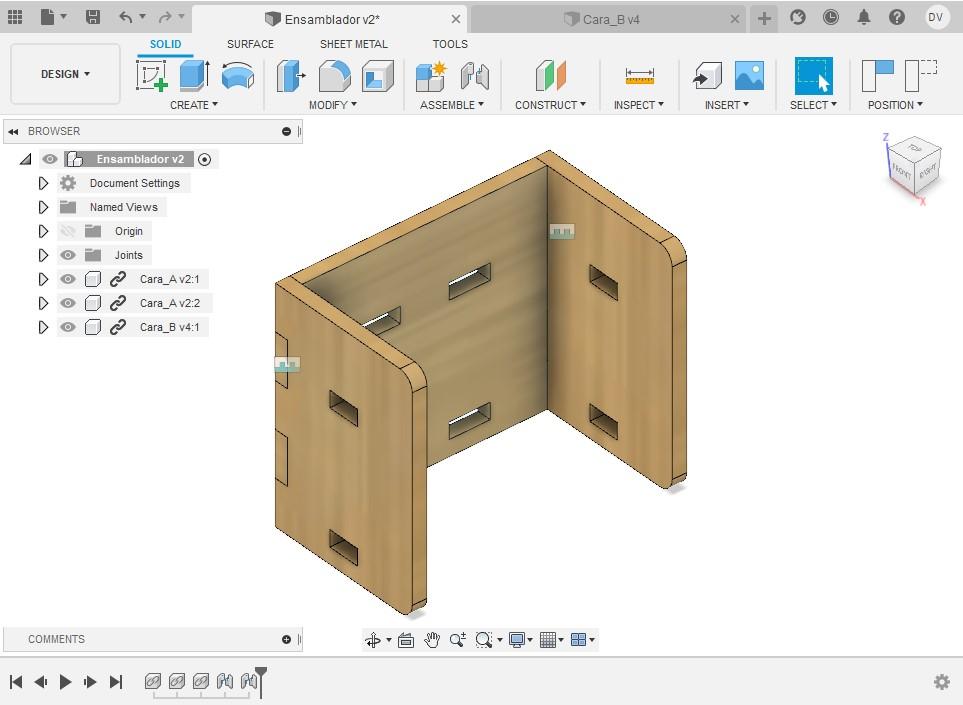Expand the Origin folder node
Image resolution: width=963 pixels, height=705 pixels.
click(x=43, y=231)
